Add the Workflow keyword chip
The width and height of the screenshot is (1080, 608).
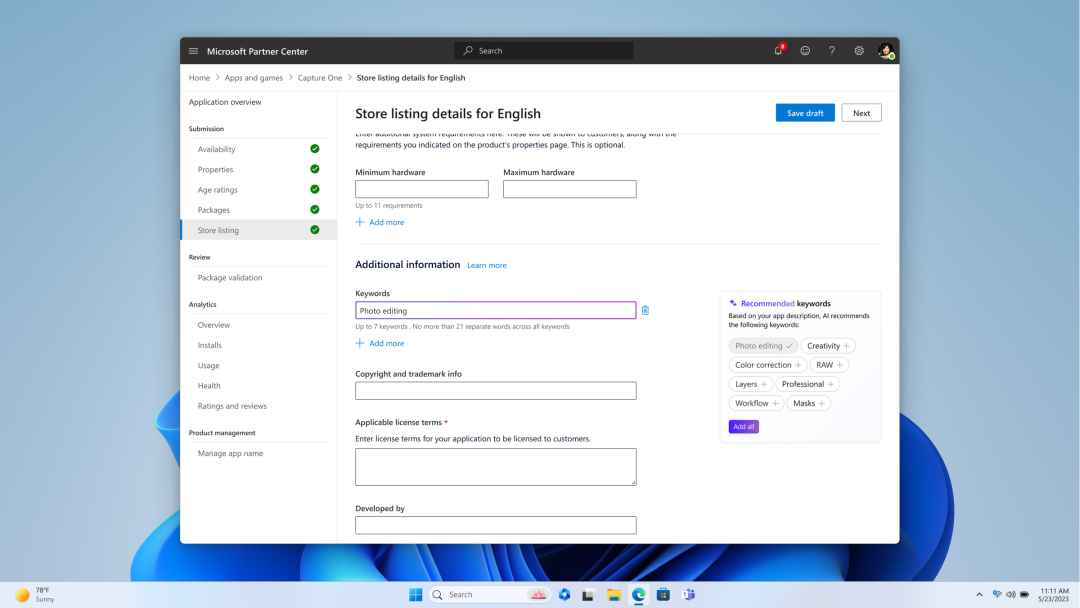[756, 403]
